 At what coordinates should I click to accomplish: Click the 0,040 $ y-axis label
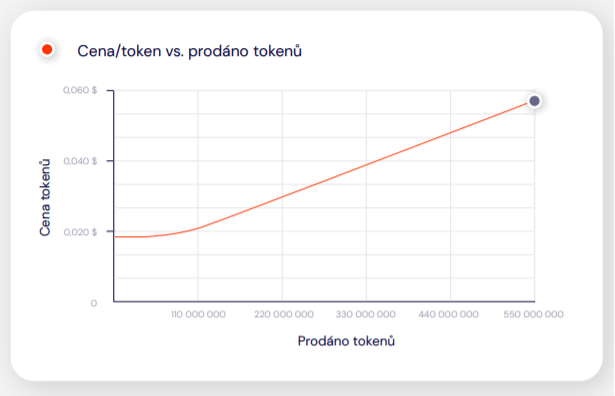coord(80,161)
